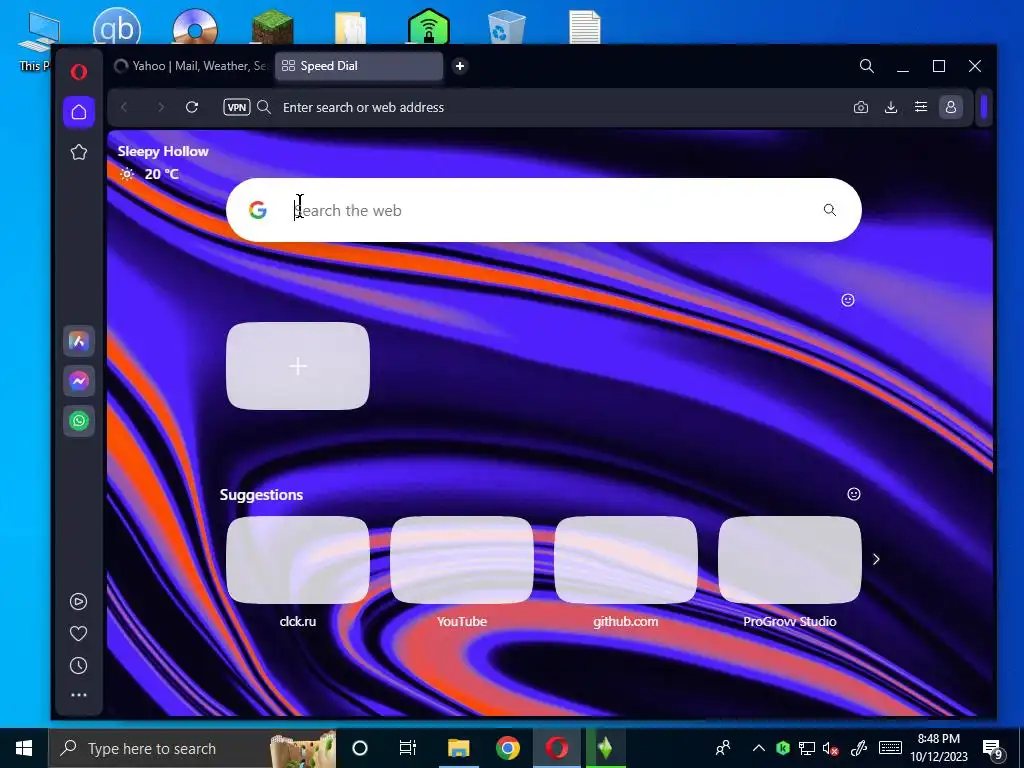Open the YouTube suggestion tile
The width and height of the screenshot is (1024, 768).
click(462, 560)
